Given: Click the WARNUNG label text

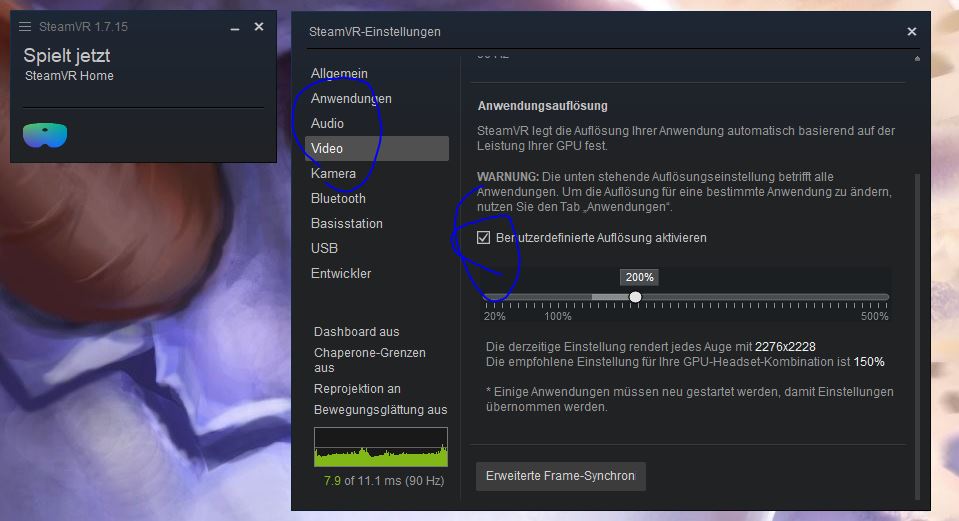Looking at the screenshot, I should 508,177.
